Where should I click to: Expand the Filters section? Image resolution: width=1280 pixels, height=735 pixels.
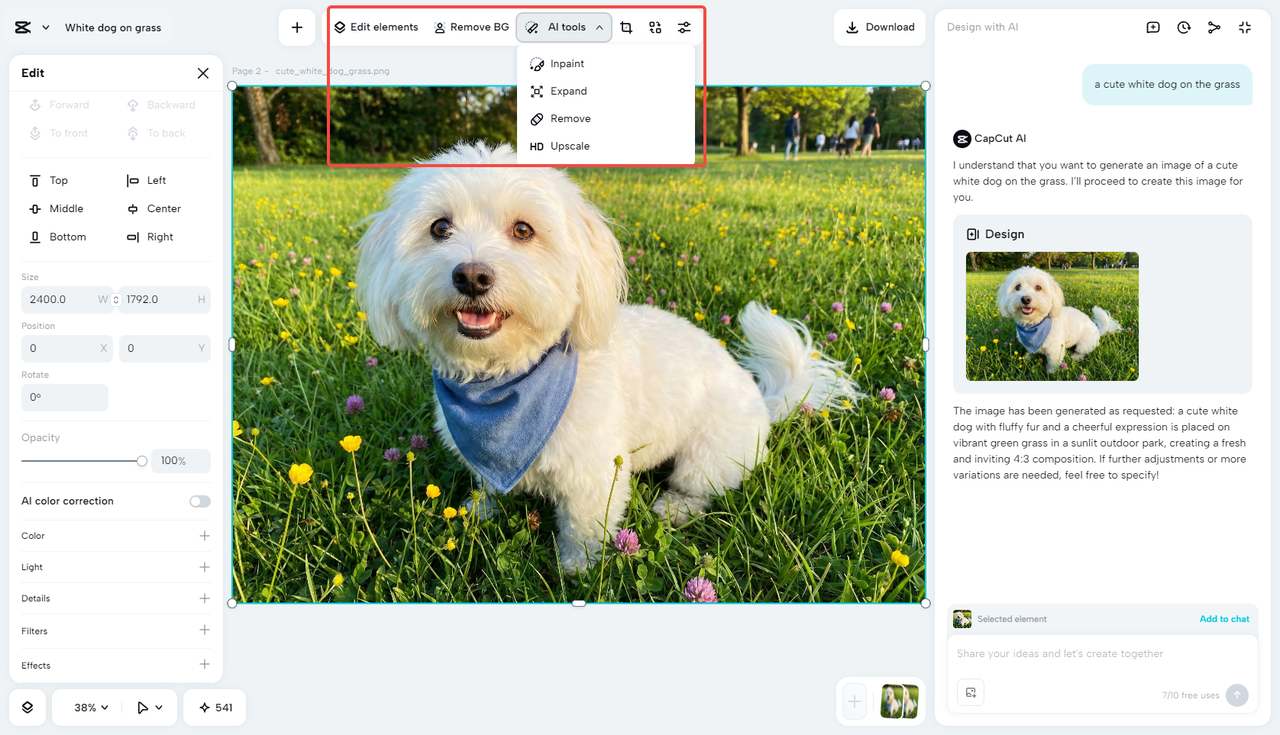pyautogui.click(x=204, y=631)
